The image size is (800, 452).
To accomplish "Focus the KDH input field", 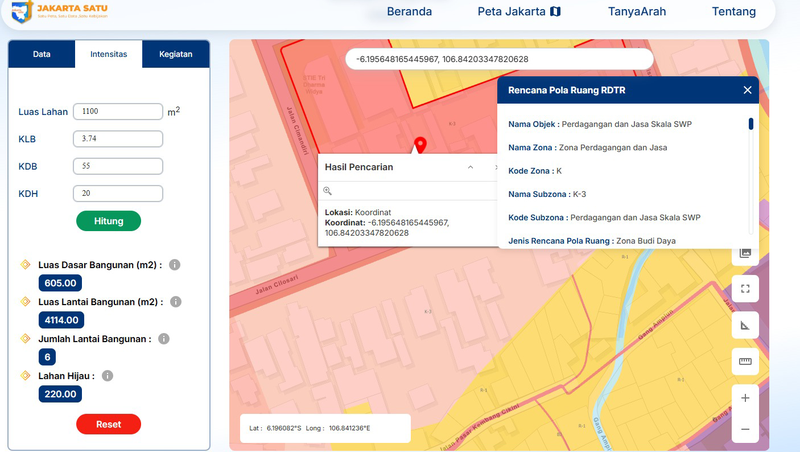I will [x=118, y=193].
